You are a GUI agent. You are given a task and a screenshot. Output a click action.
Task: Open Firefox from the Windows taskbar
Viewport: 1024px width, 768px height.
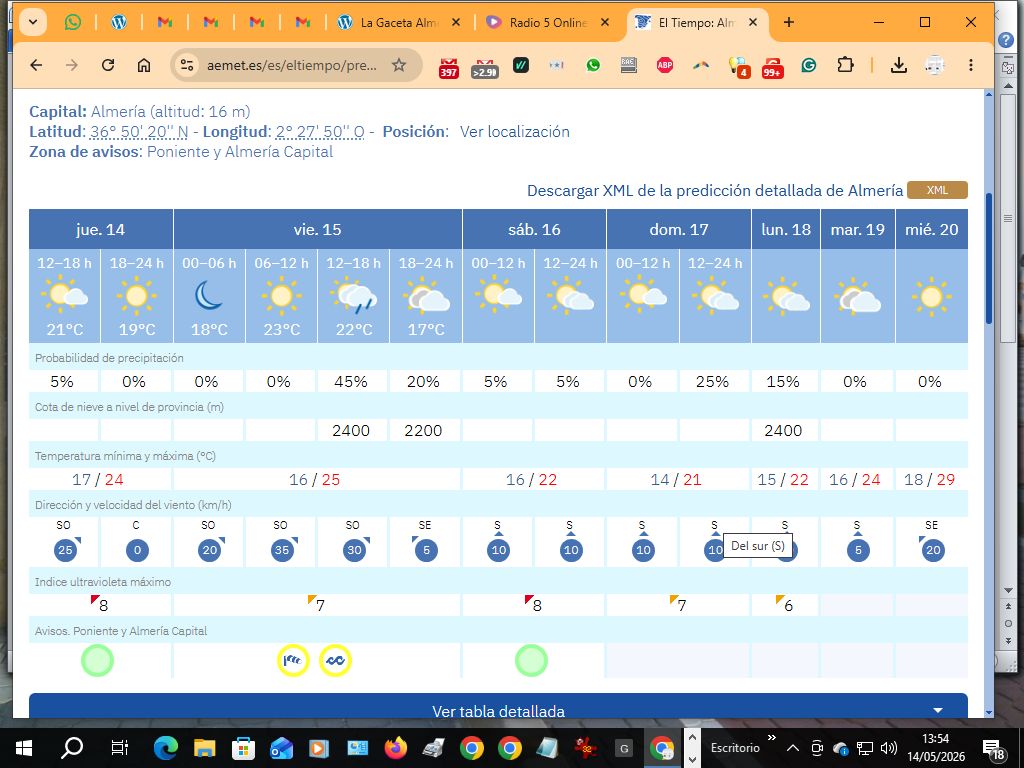click(396, 747)
